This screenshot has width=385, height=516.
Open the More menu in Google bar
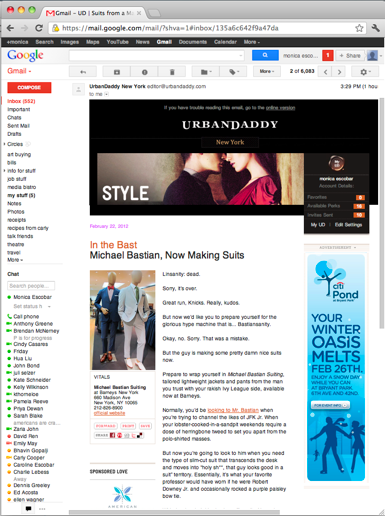tap(252, 42)
